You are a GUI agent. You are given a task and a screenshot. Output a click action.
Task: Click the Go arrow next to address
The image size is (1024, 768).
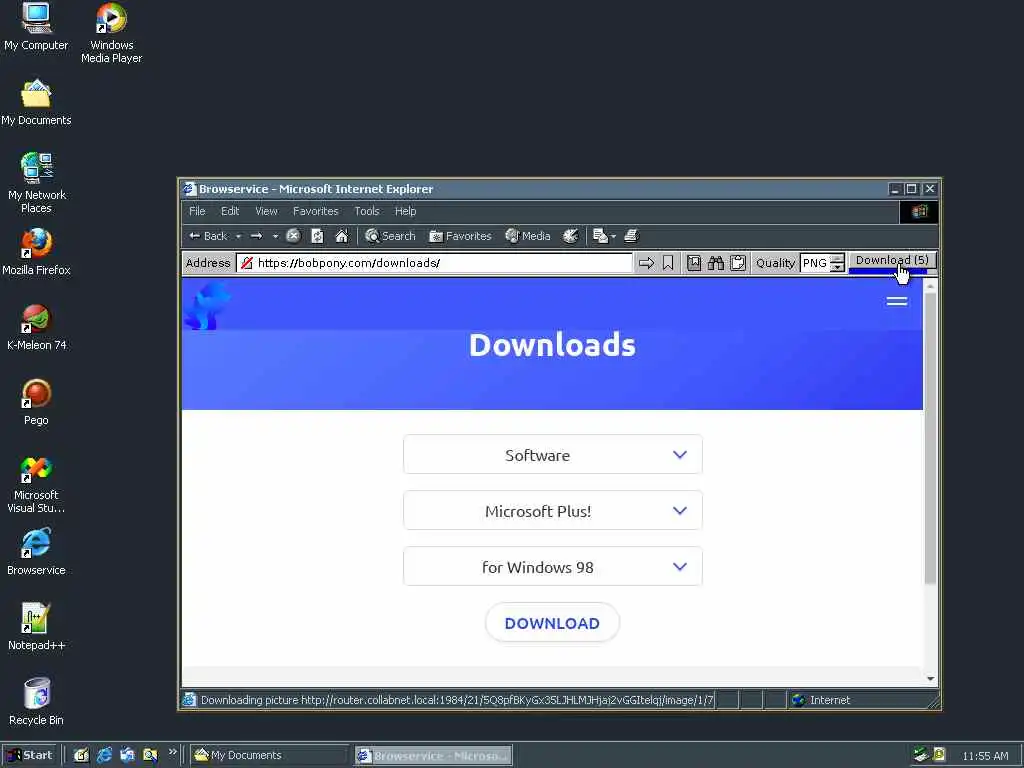pyautogui.click(x=646, y=263)
